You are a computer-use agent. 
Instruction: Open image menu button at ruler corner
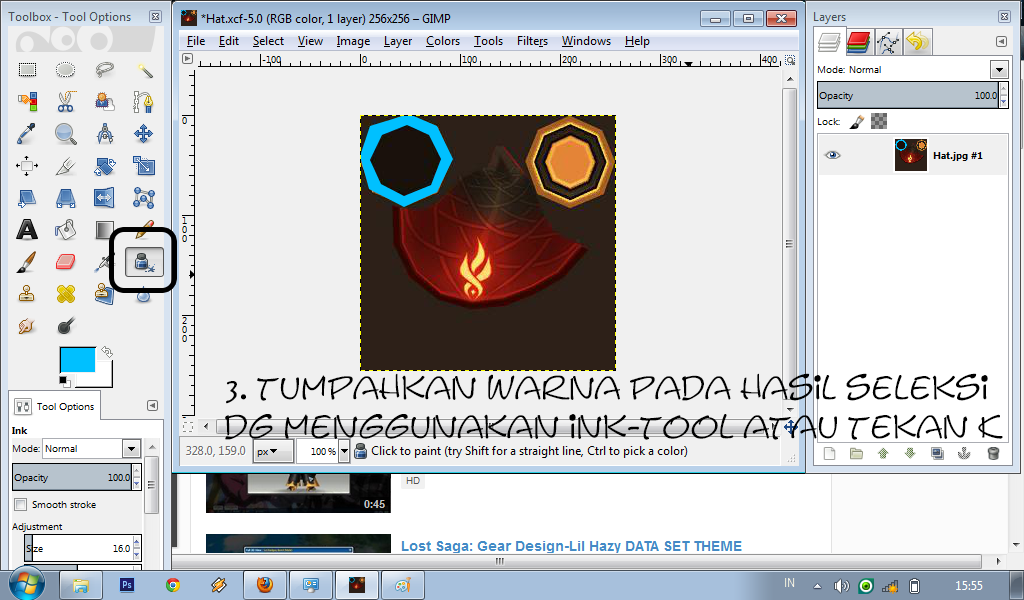pos(188,59)
